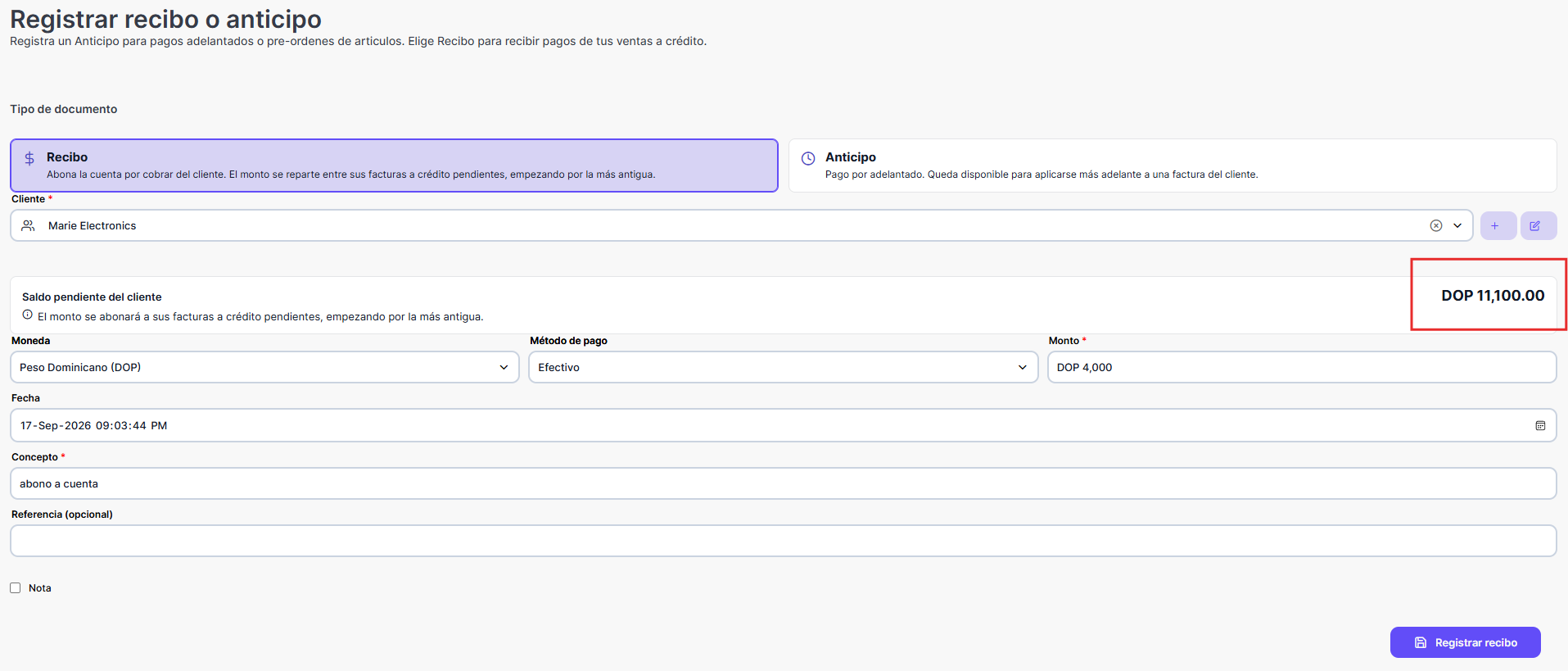Expand the Cliente dropdown arrow
The width and height of the screenshot is (1568, 671).
1457,225
